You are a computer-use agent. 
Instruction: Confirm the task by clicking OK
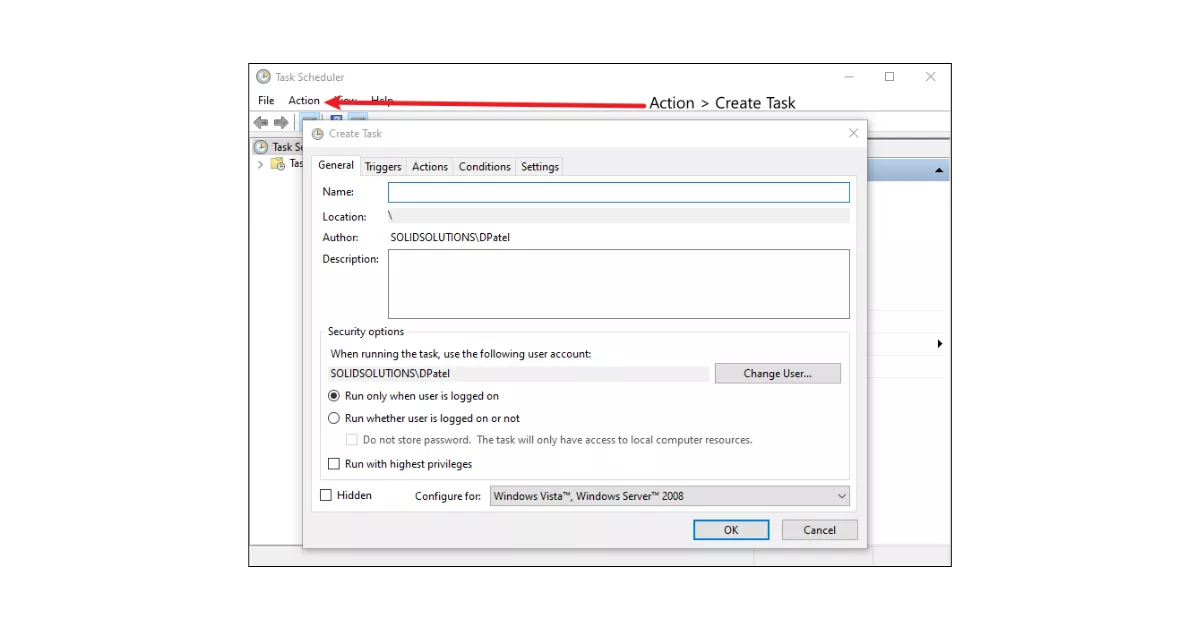tap(731, 529)
